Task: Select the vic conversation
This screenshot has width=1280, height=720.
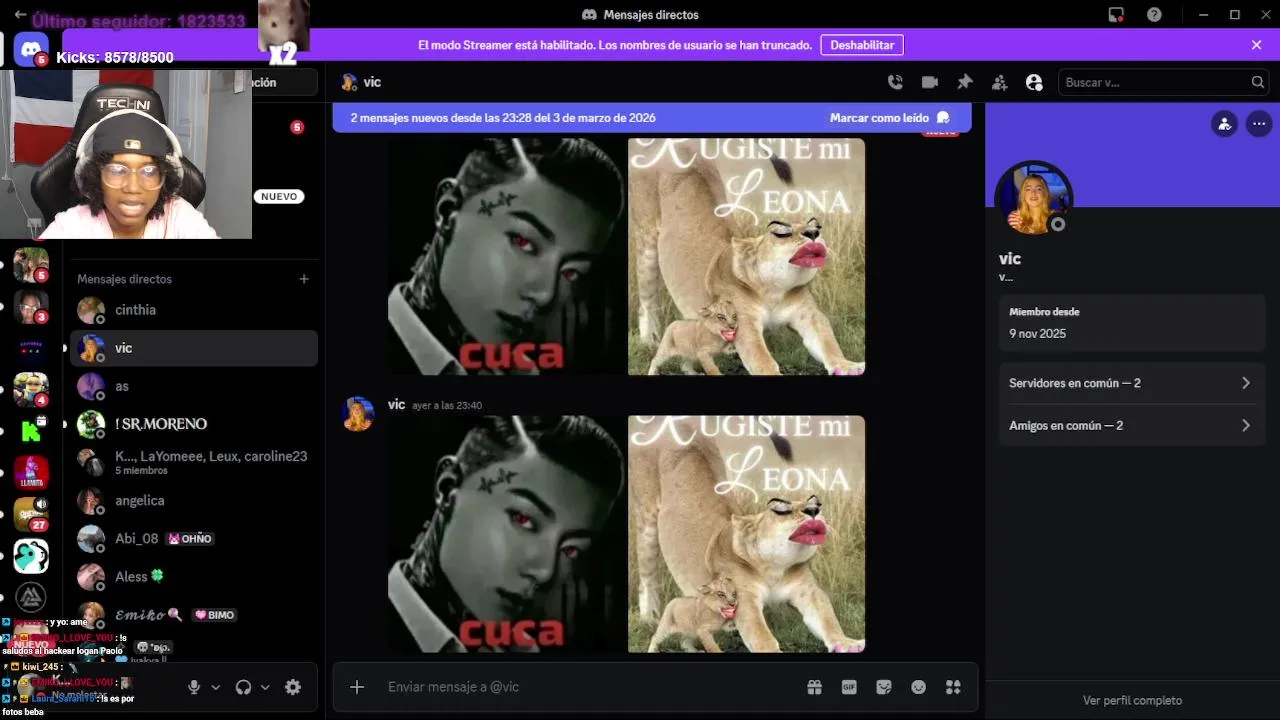Action: [194, 348]
